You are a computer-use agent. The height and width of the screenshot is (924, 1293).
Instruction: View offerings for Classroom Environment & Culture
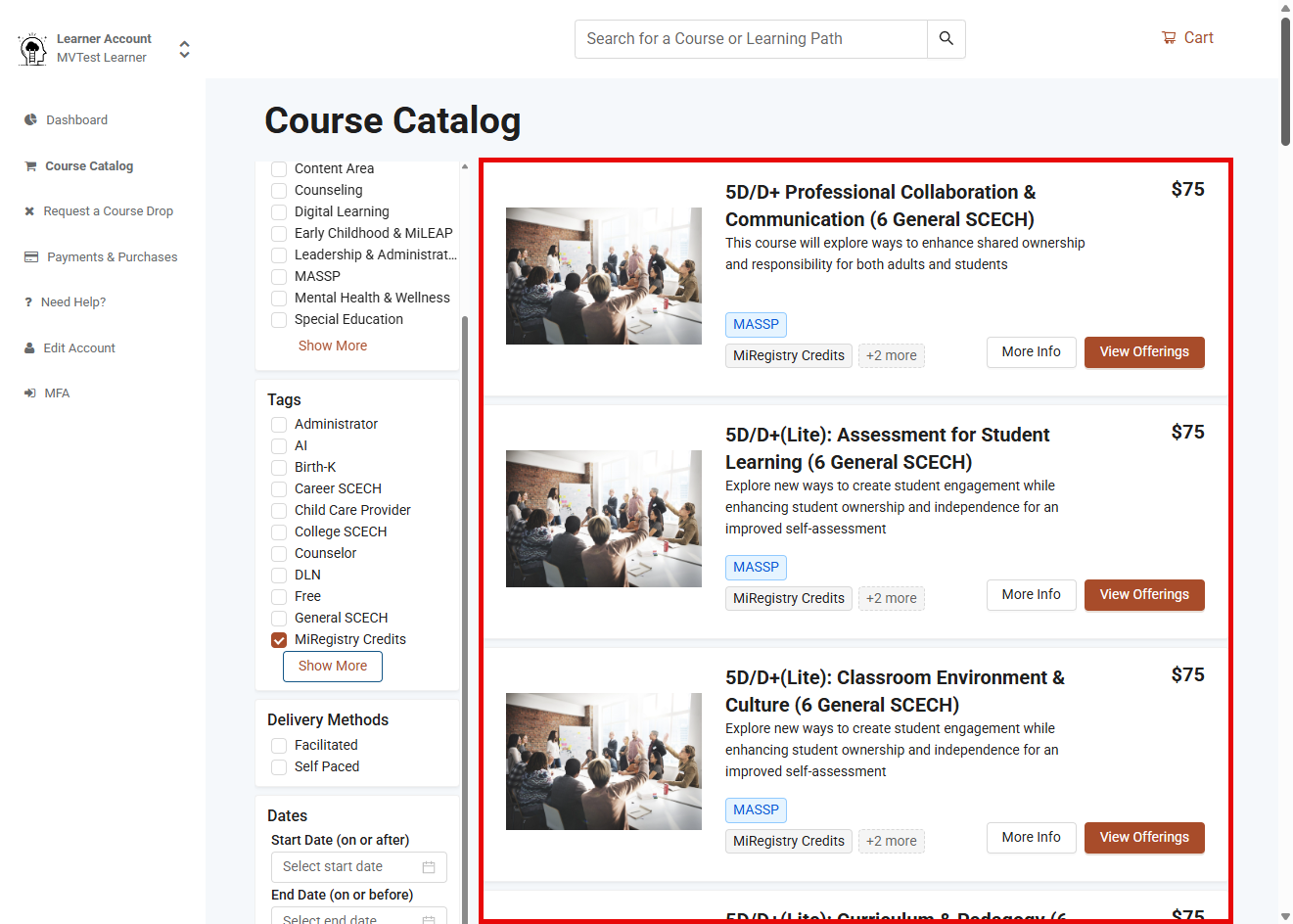(x=1144, y=838)
